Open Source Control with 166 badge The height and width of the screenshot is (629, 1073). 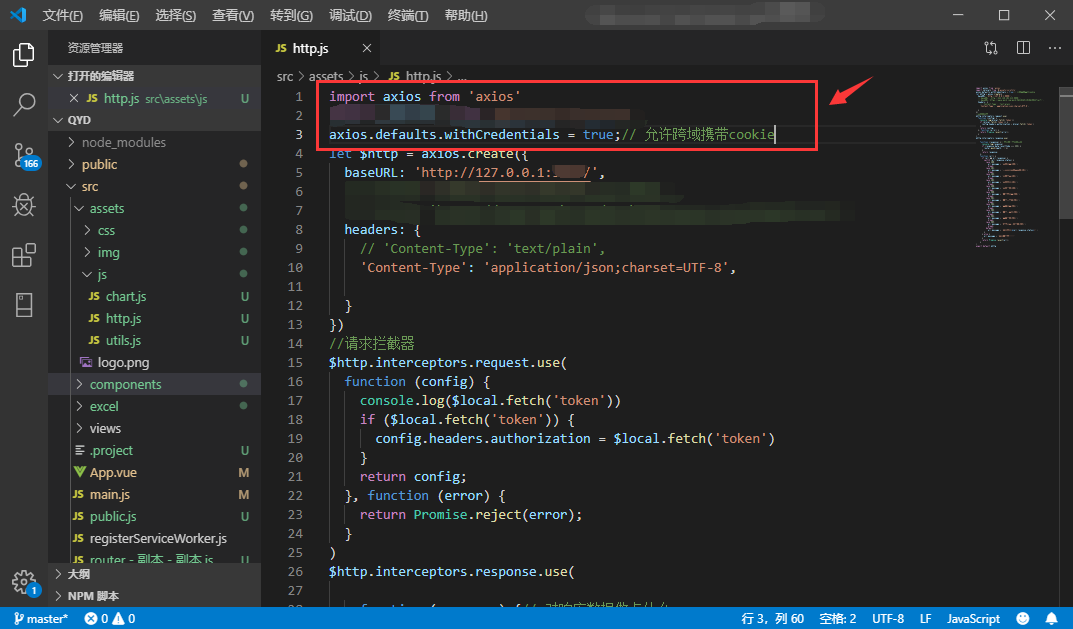click(26, 156)
